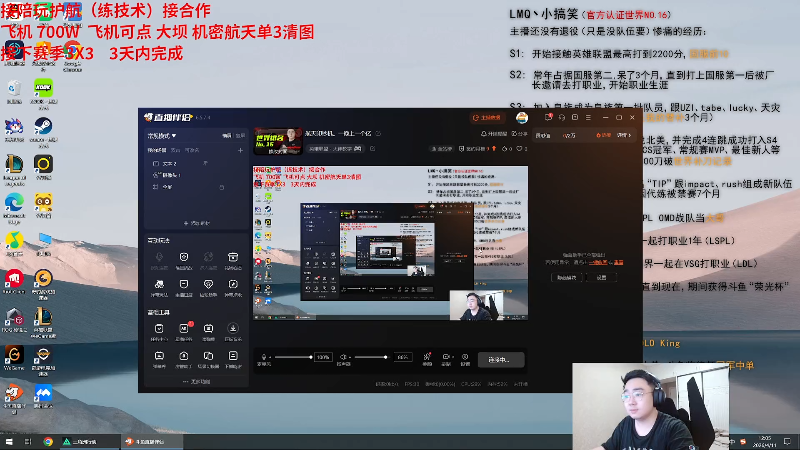The width and height of the screenshot is (800, 450).
Task: Expand the speaker device dropdown arrow
Action: 350,357
